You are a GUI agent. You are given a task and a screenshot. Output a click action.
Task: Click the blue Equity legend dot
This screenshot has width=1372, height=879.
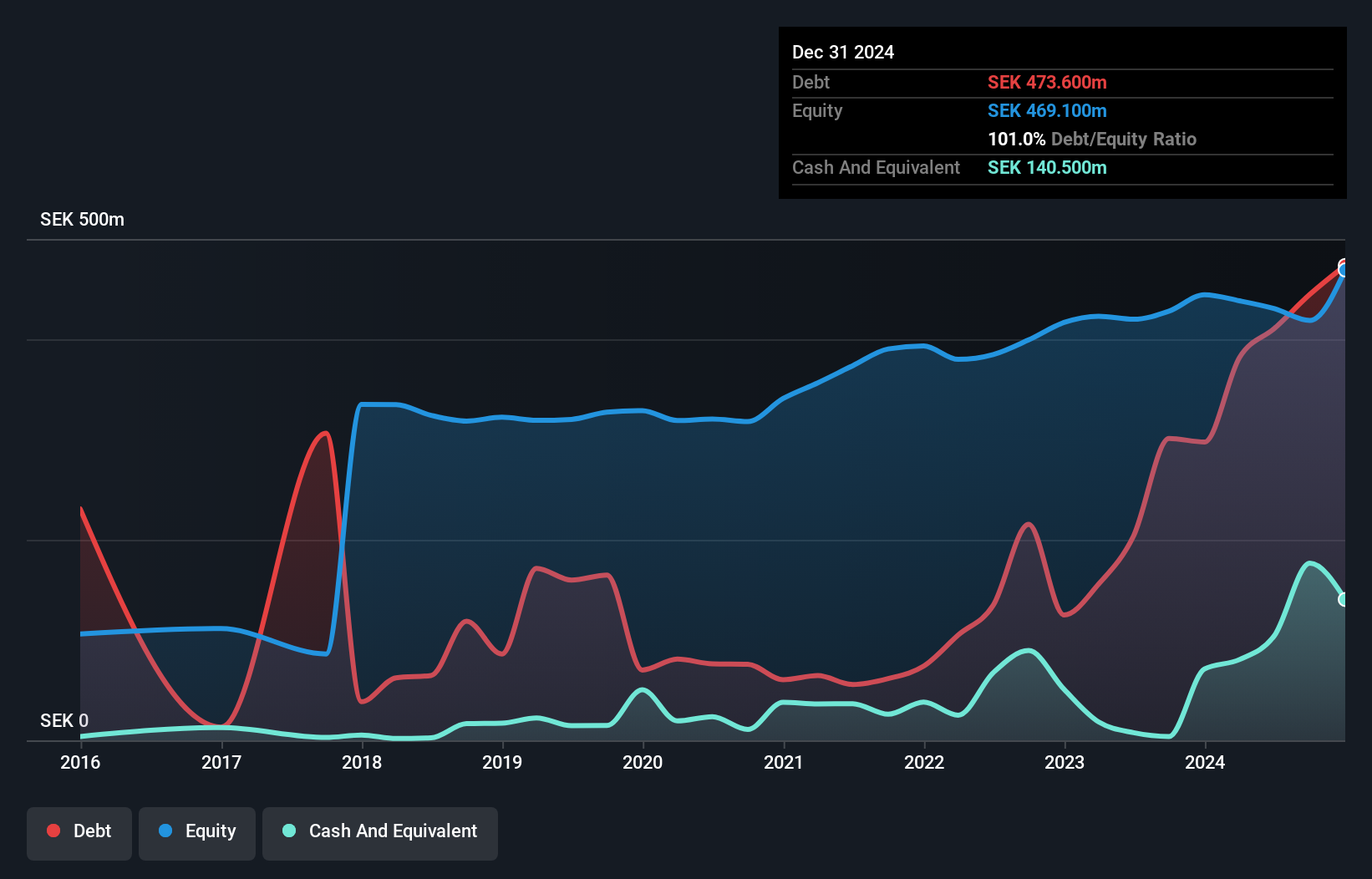(x=165, y=831)
